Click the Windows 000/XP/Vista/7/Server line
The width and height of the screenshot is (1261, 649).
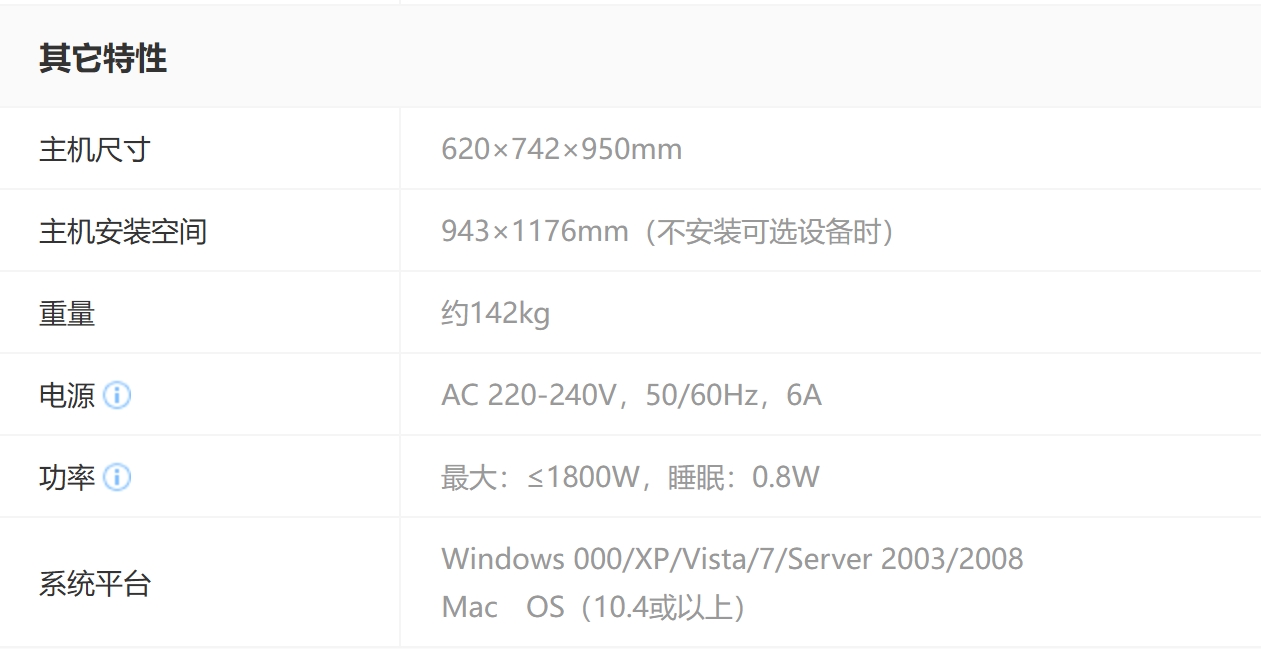coord(731,559)
